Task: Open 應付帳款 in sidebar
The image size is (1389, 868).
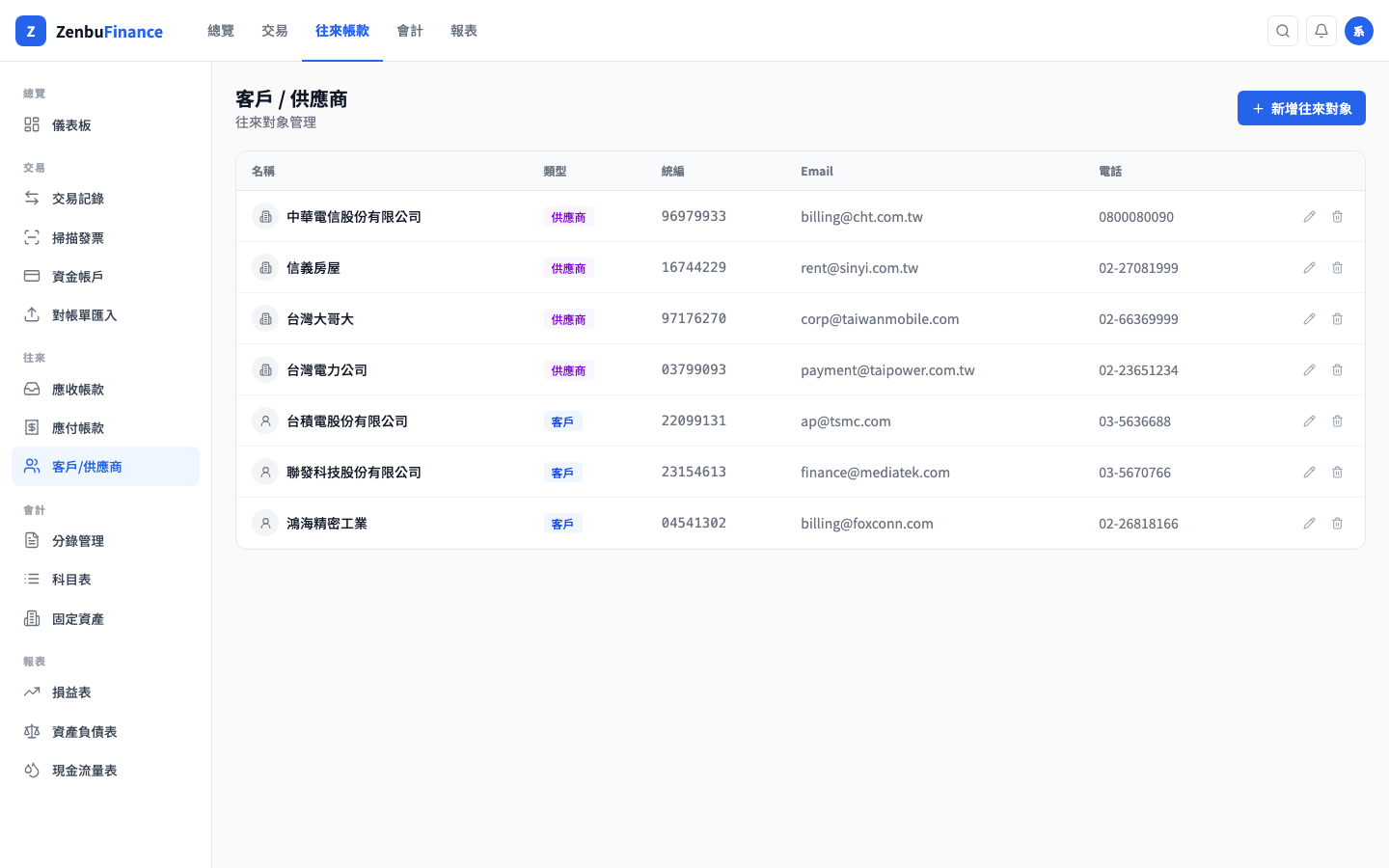Action: pos(105,428)
